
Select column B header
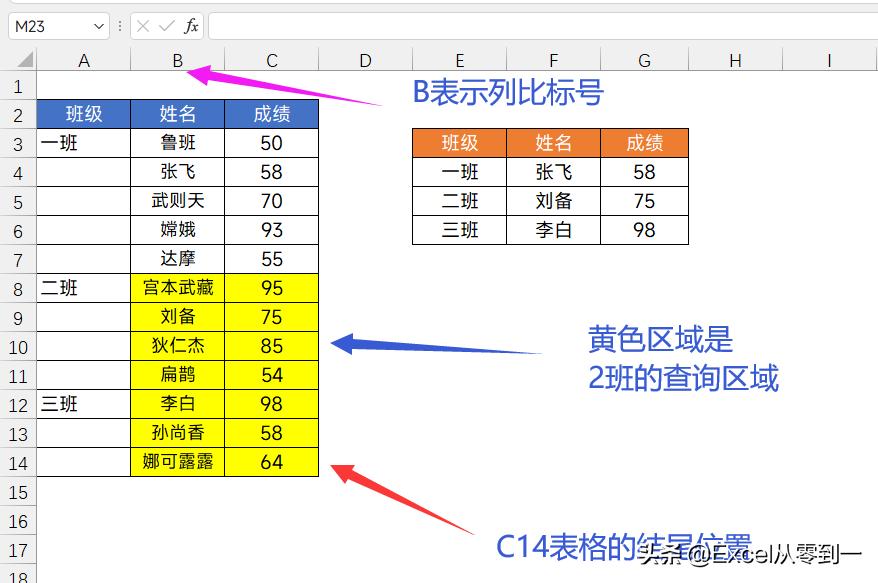point(177,60)
